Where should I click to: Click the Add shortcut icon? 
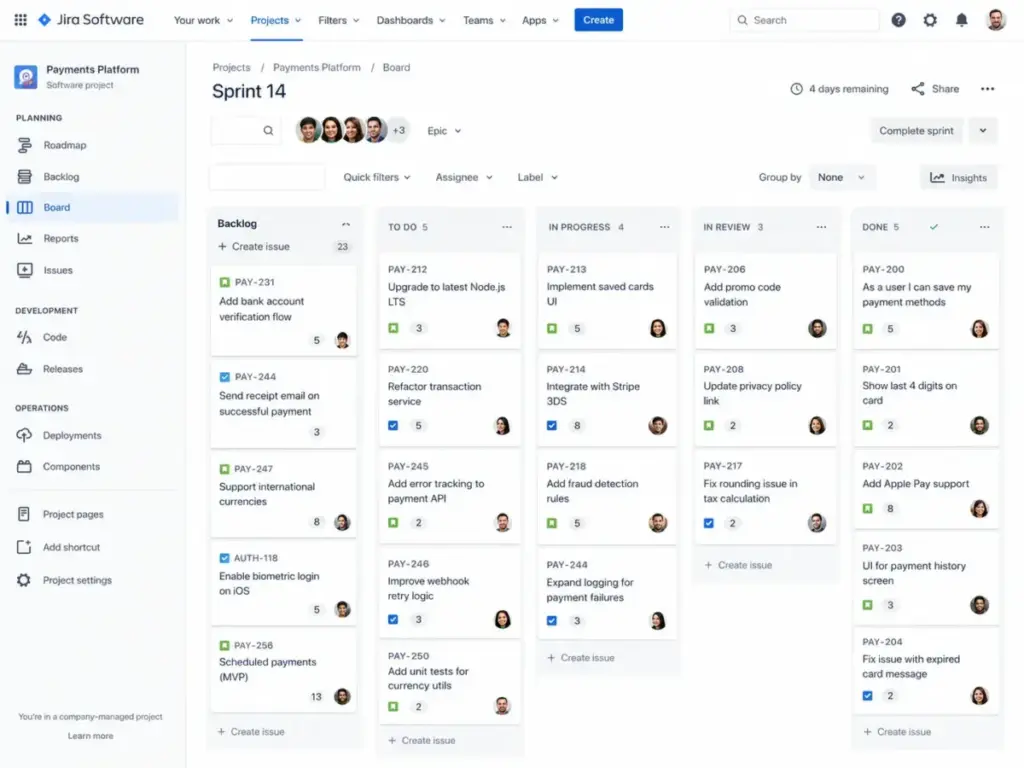(x=24, y=547)
